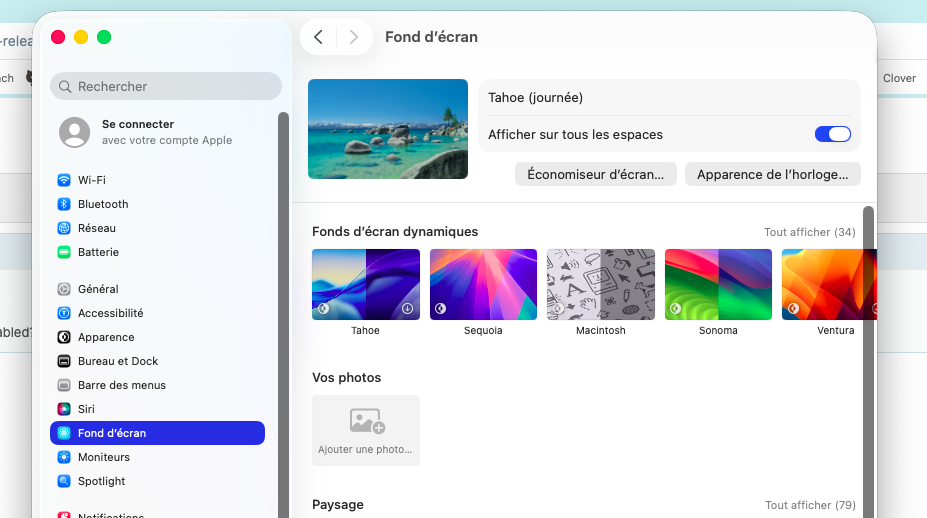Viewport: 927px width, 518px height.
Task: Click the Bureau et Dock icon
Action: tap(64, 361)
